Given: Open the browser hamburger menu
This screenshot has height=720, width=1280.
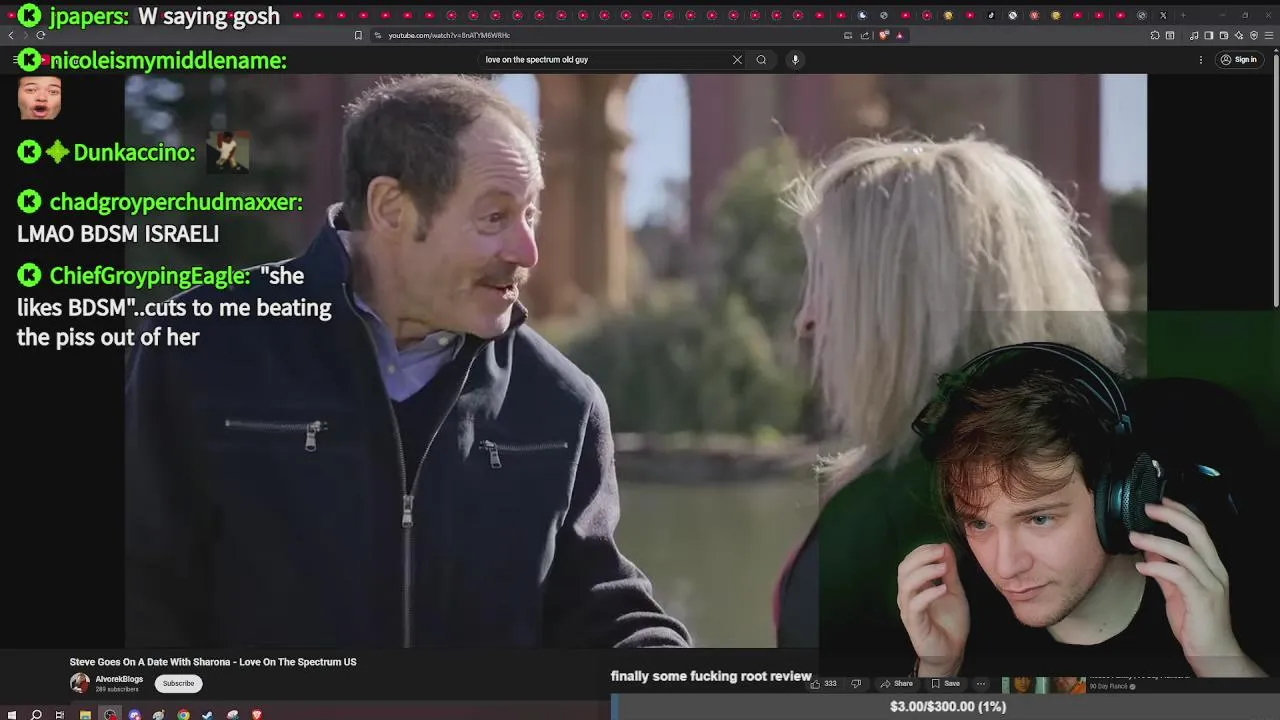Looking at the screenshot, I should tap(1269, 35).
